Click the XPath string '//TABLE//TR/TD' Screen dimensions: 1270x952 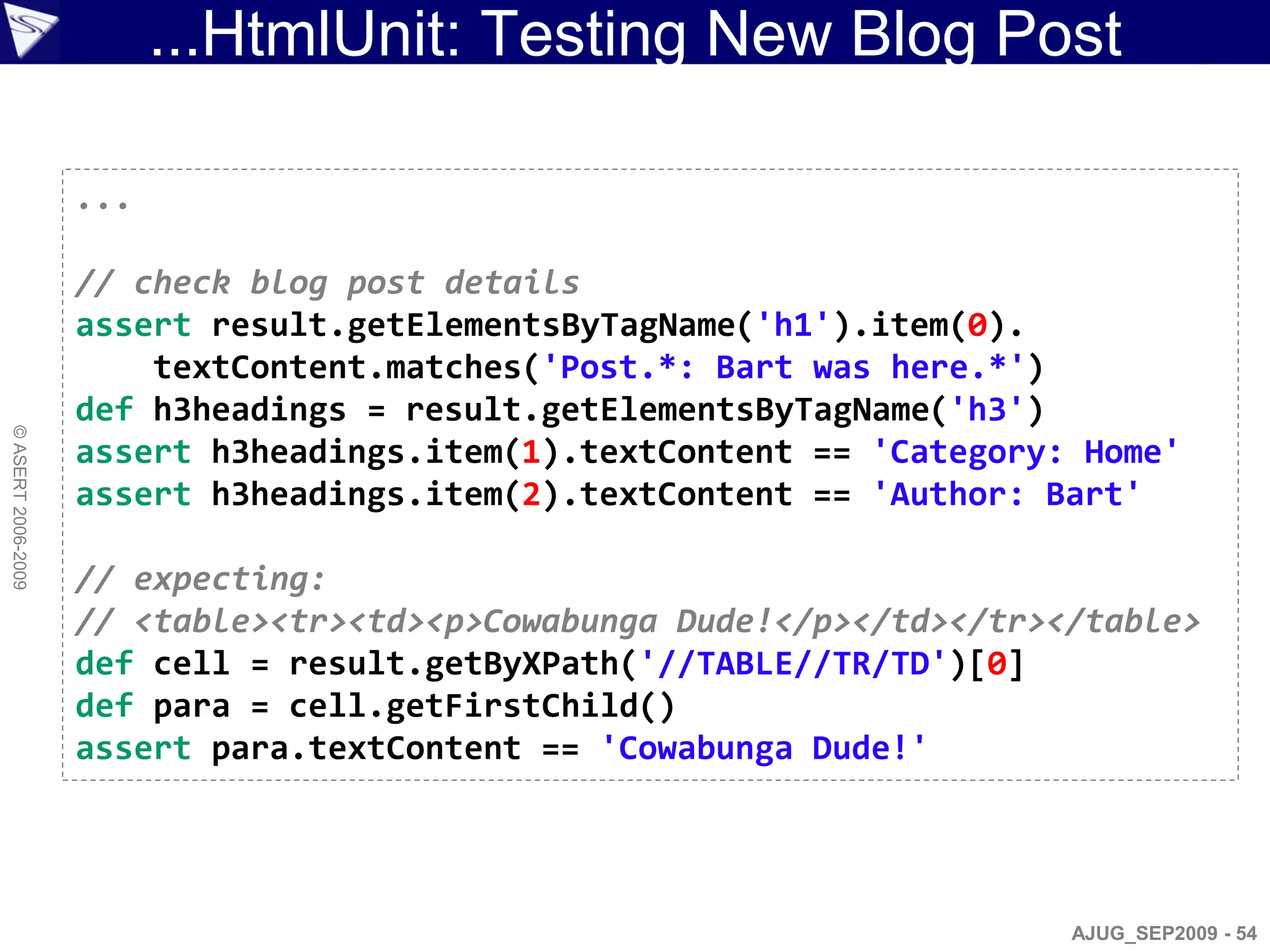pyautogui.click(x=794, y=664)
